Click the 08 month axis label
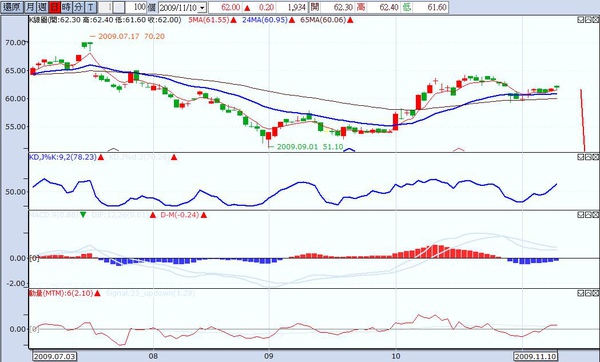 tap(153, 357)
